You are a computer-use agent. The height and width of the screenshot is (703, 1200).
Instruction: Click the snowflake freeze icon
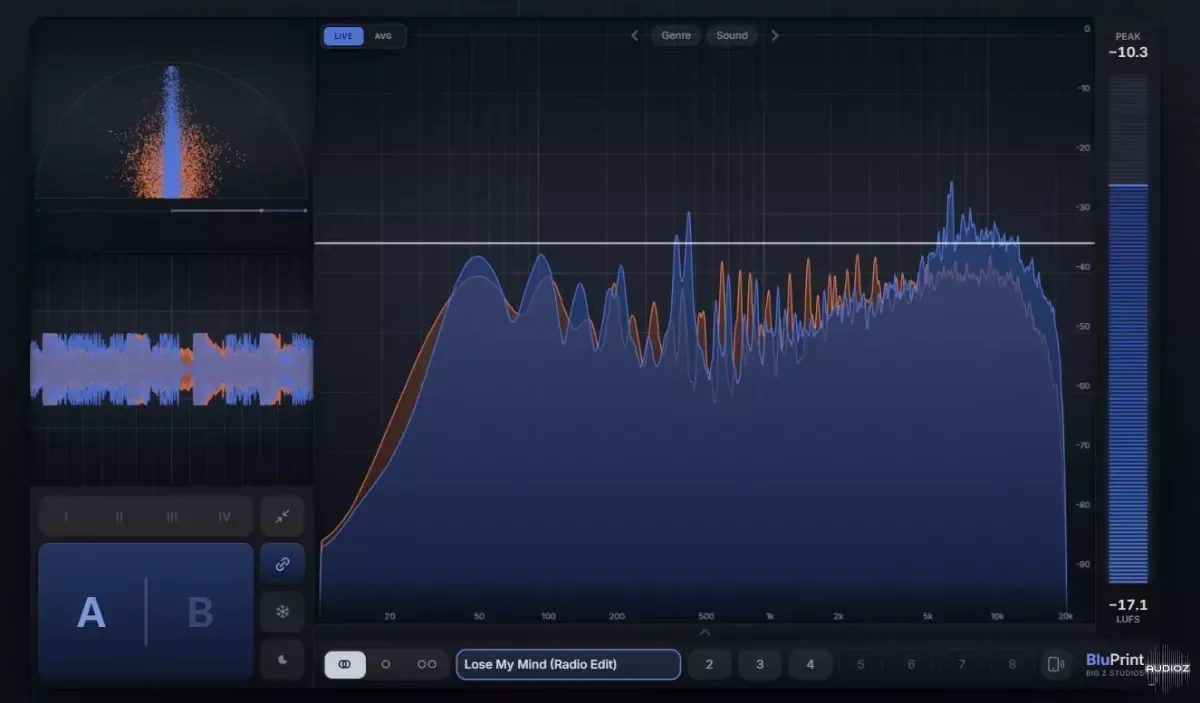(x=282, y=611)
